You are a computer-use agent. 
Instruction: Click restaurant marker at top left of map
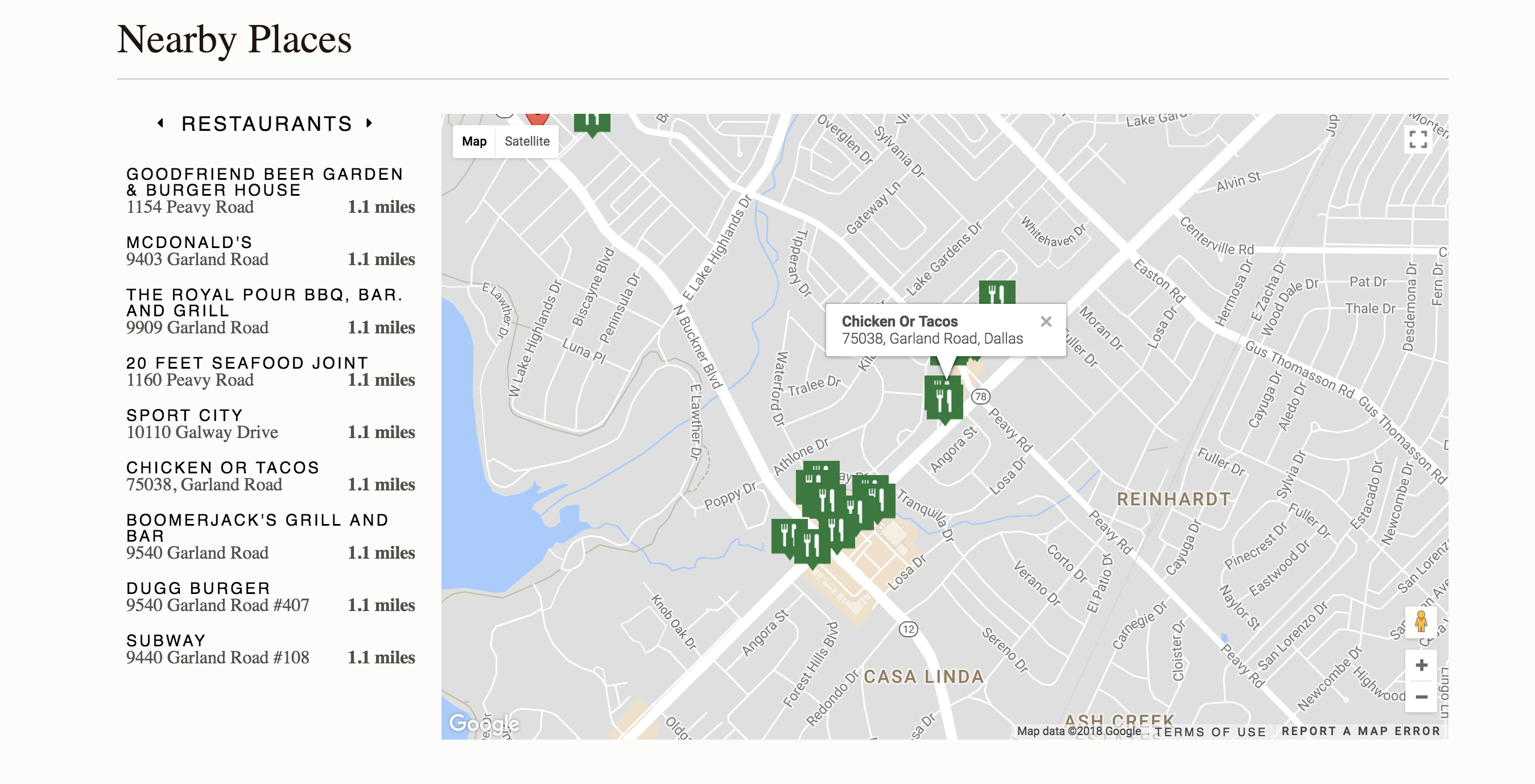(592, 122)
